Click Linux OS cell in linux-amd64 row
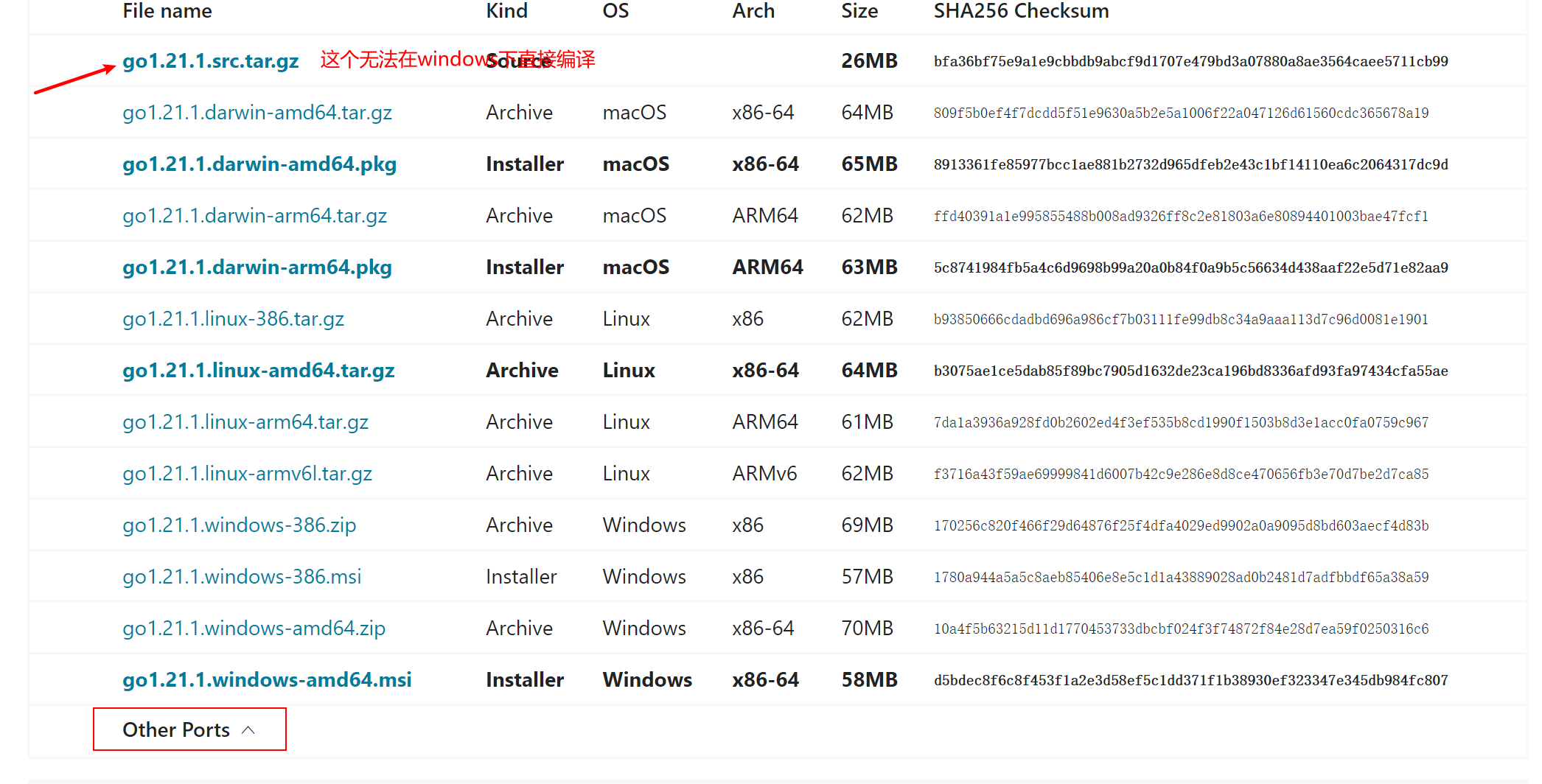The height and width of the screenshot is (784, 1542). coord(629,371)
